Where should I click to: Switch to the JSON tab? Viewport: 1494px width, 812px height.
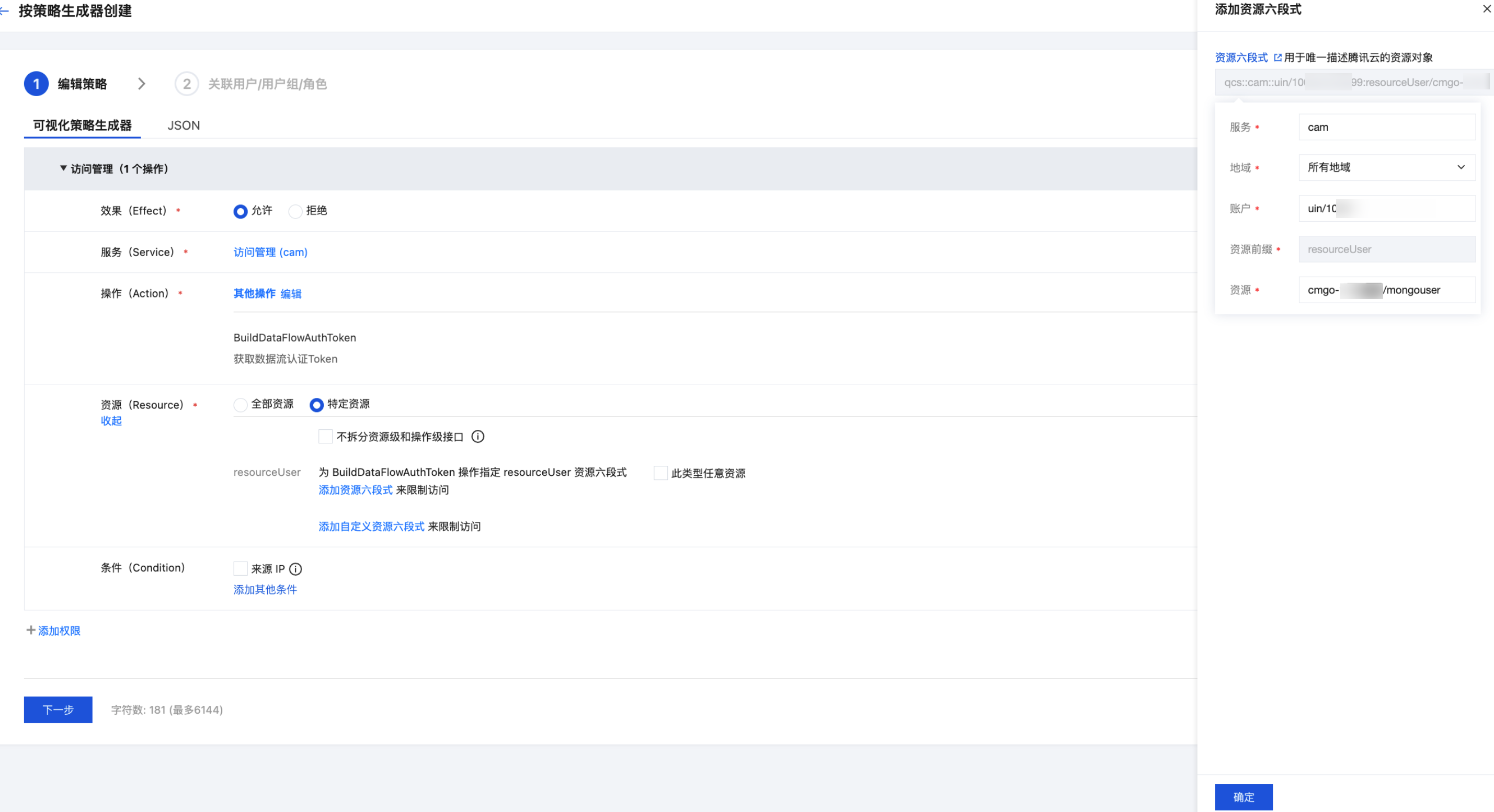coord(183,125)
